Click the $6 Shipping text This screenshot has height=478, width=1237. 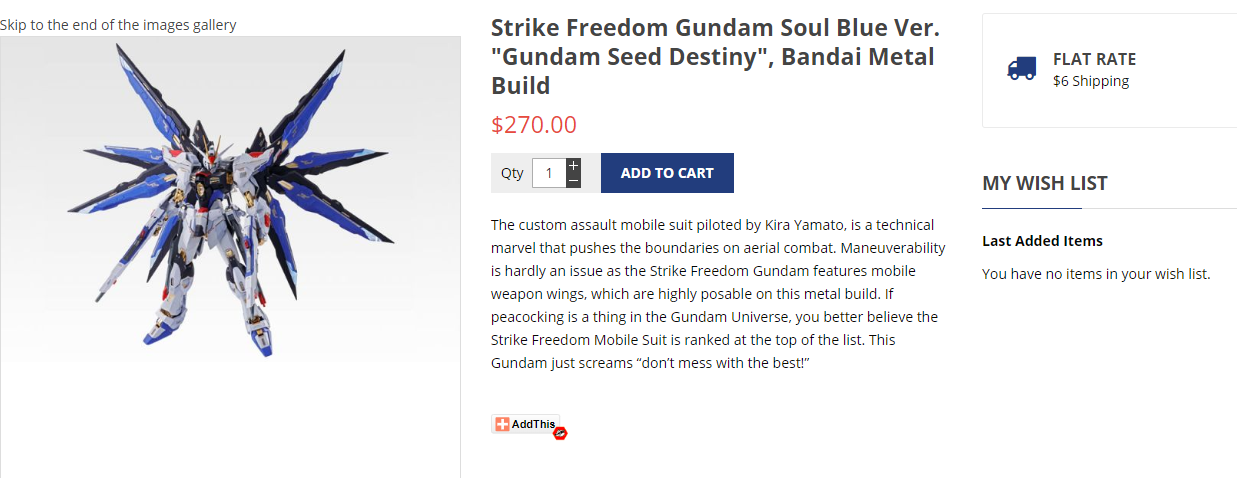[1091, 81]
